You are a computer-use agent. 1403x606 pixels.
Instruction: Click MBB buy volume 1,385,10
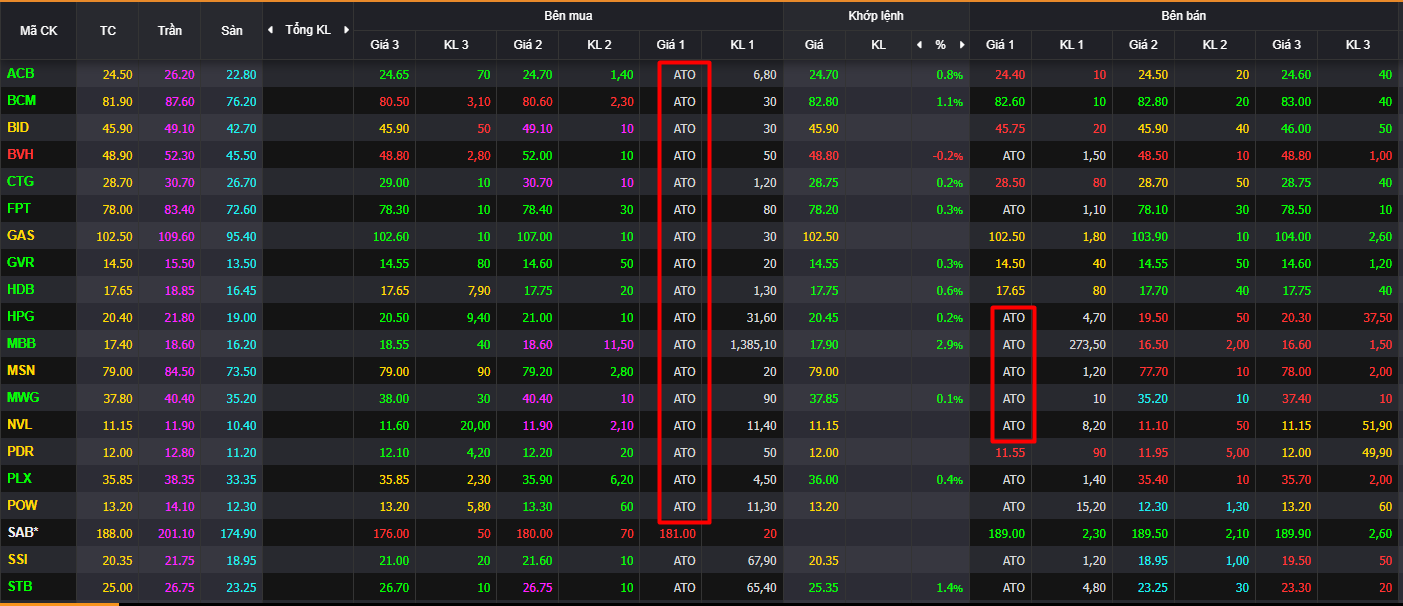click(754, 344)
